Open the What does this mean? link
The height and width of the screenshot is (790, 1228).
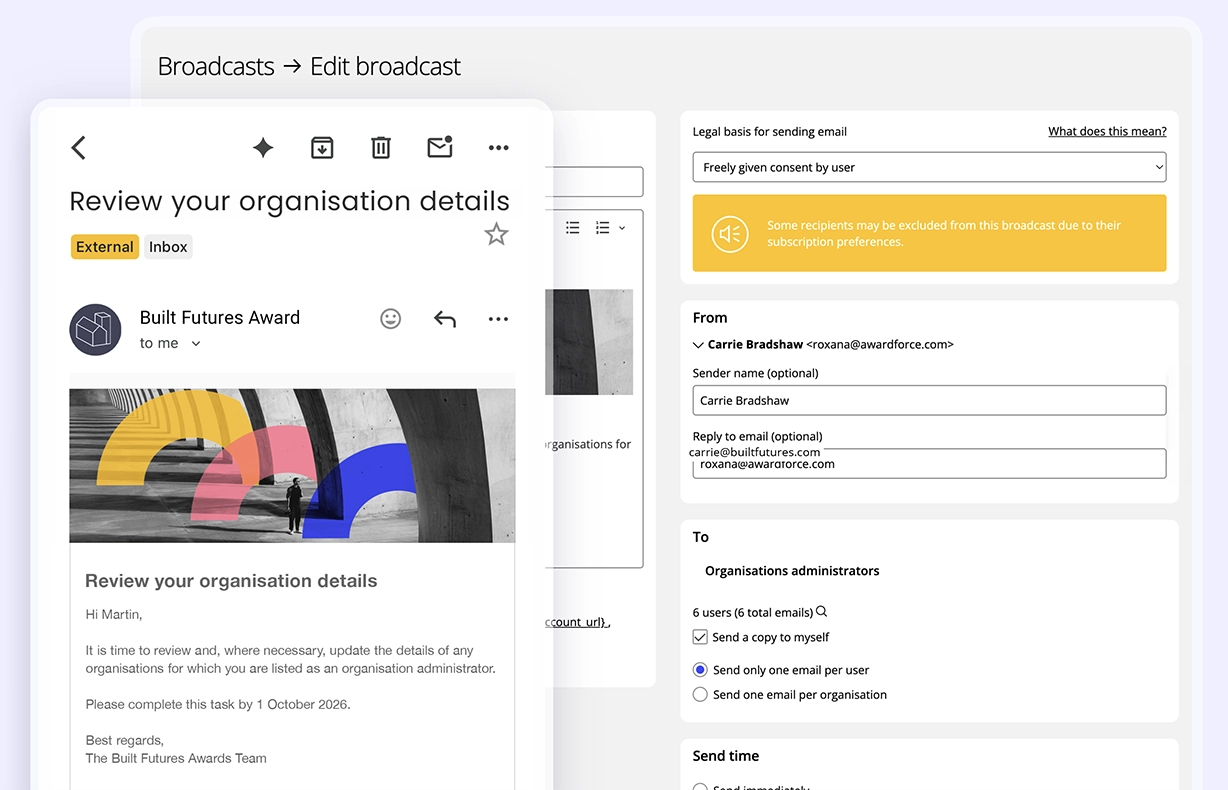point(1107,132)
